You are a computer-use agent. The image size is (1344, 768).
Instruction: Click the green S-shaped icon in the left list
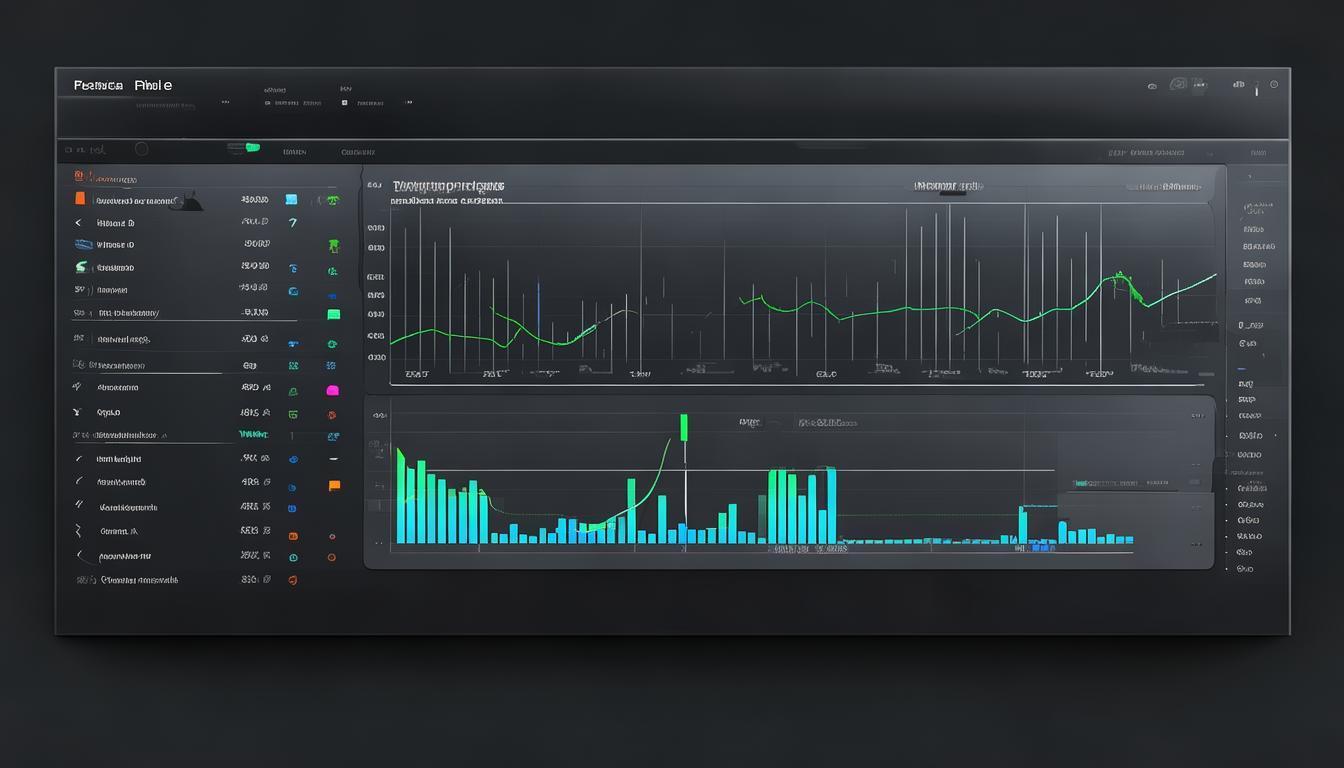pyautogui.click(x=80, y=267)
